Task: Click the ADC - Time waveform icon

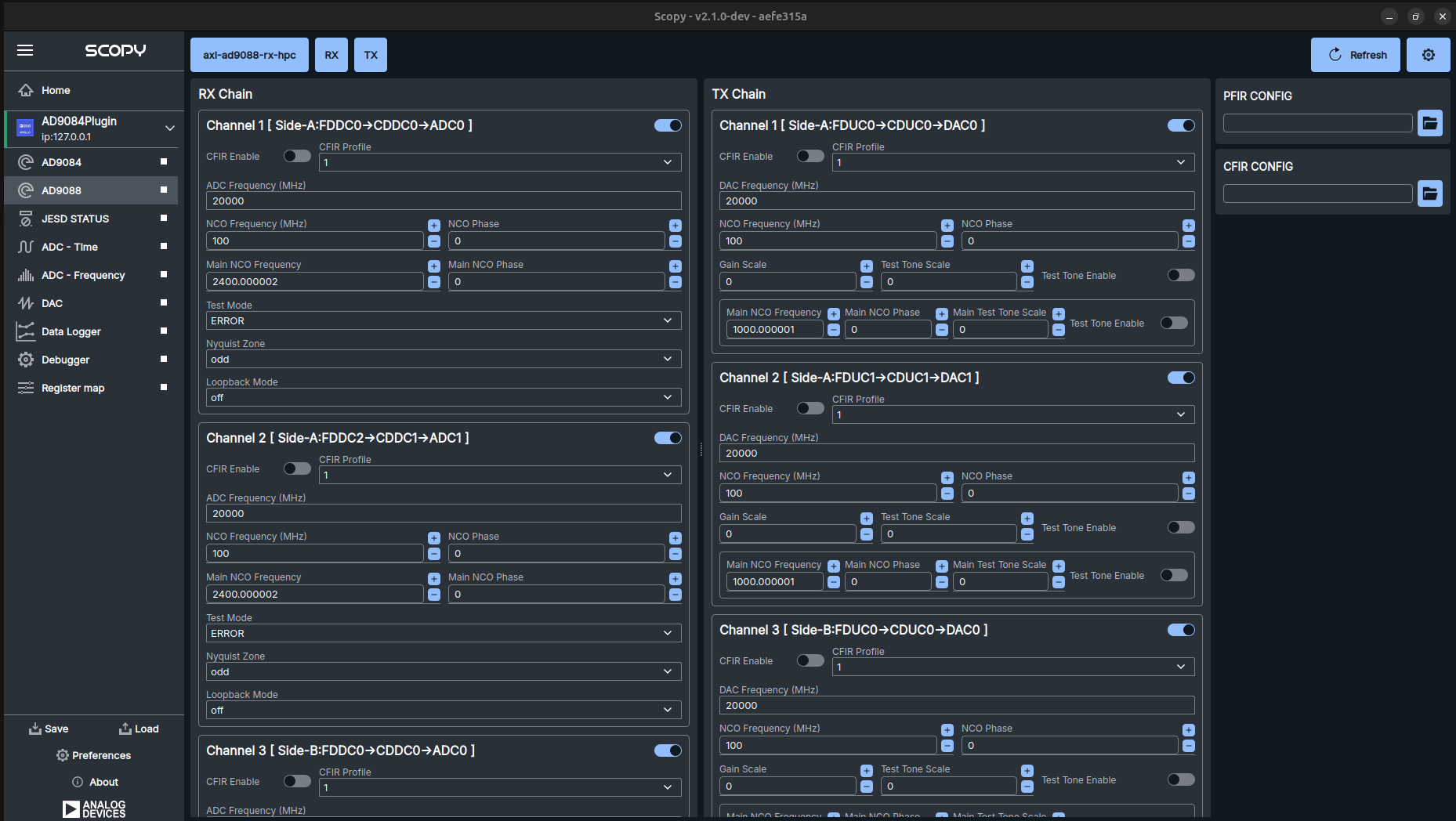Action: pos(26,247)
